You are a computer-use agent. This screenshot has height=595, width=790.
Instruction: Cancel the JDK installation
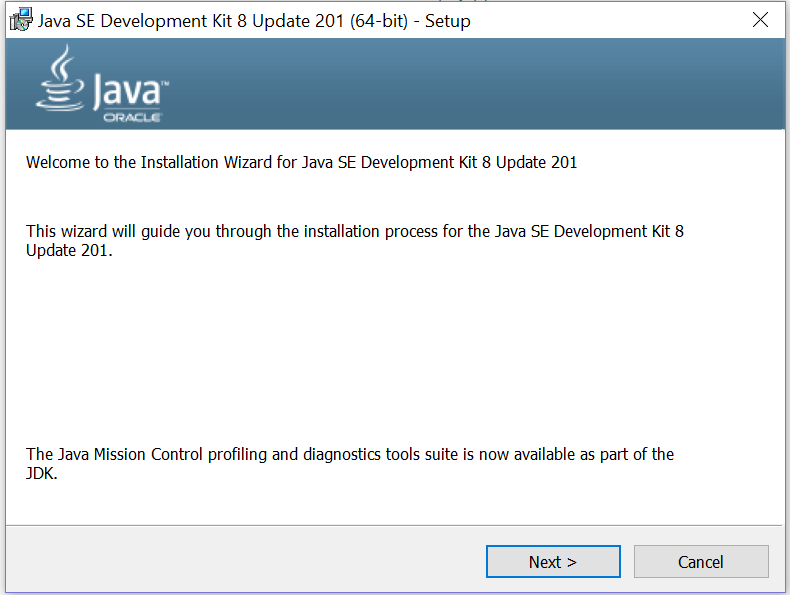(701, 561)
